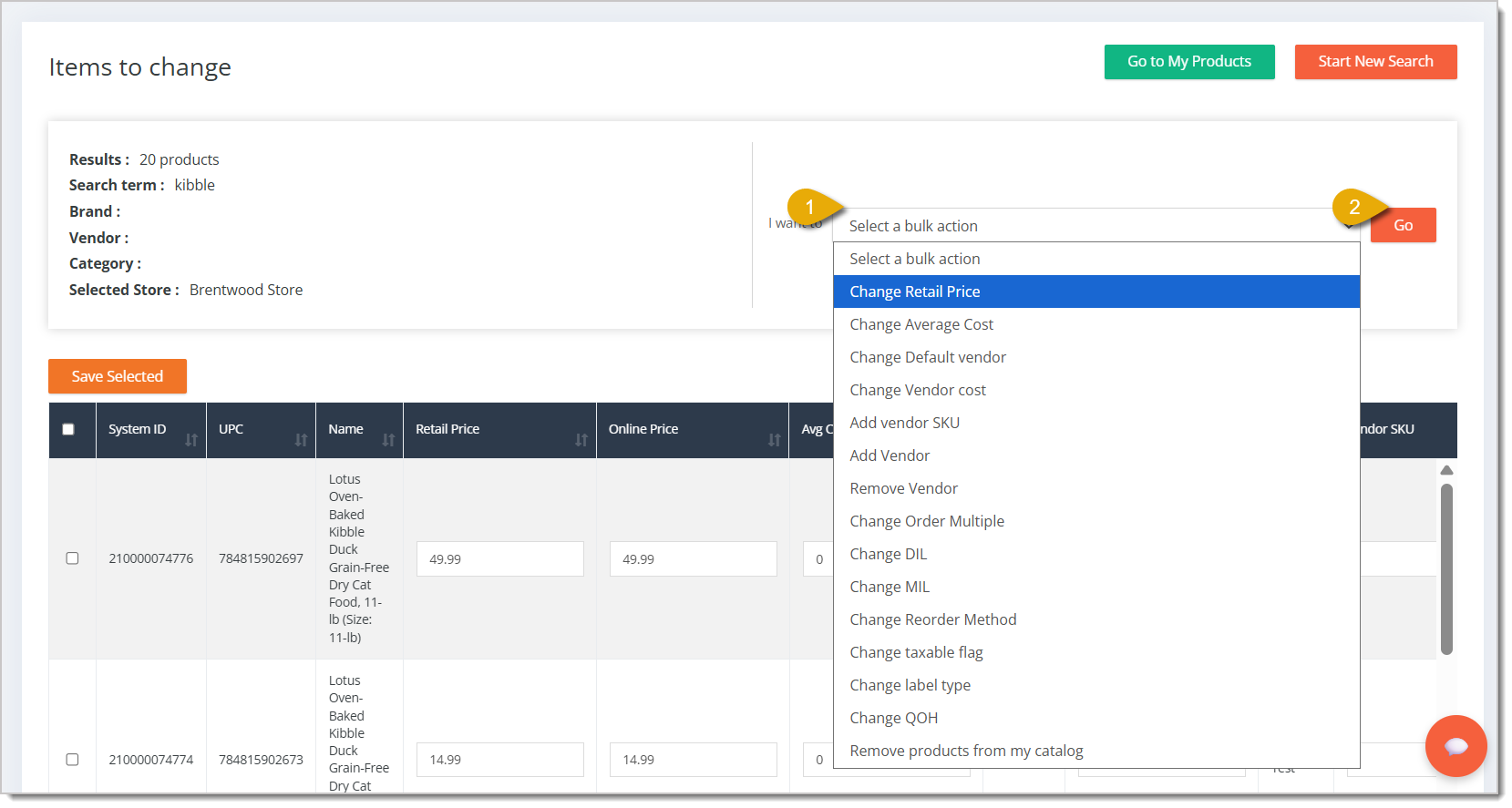Sort table by Retail Price arrows
Image resolution: width=1512 pixels, height=808 pixels.
point(581,440)
